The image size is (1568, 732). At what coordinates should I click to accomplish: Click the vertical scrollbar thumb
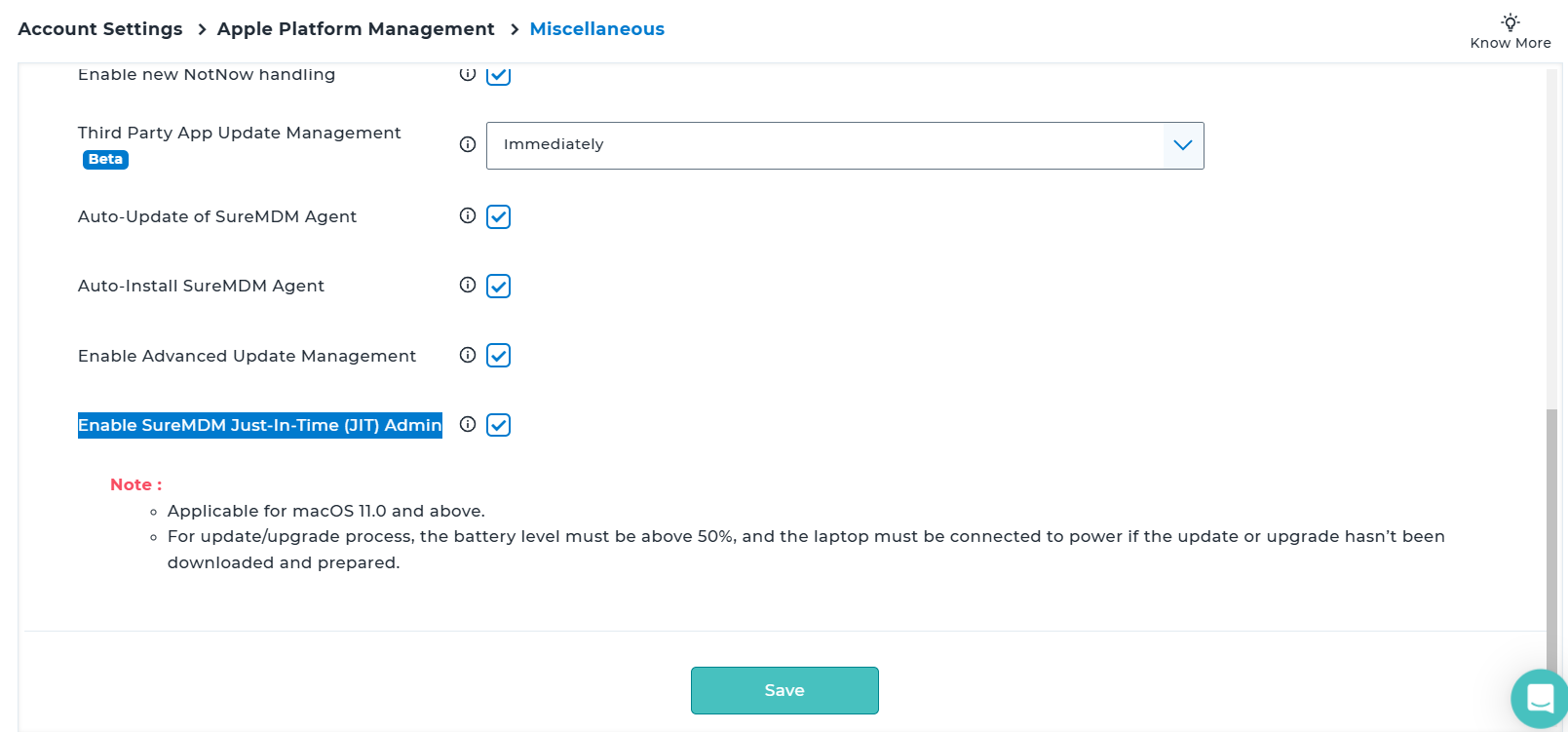coord(1551,536)
